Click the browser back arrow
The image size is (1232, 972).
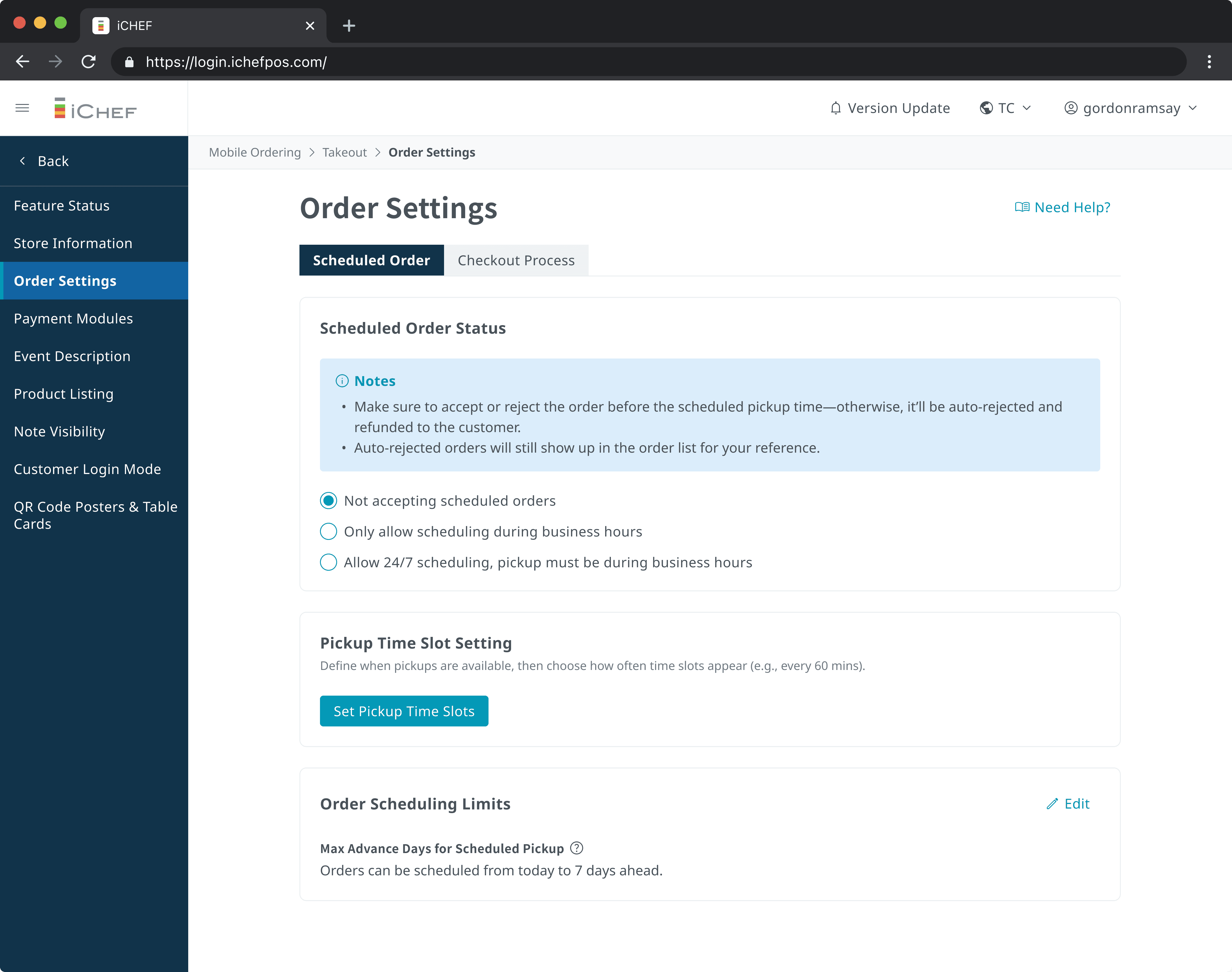[x=23, y=62]
